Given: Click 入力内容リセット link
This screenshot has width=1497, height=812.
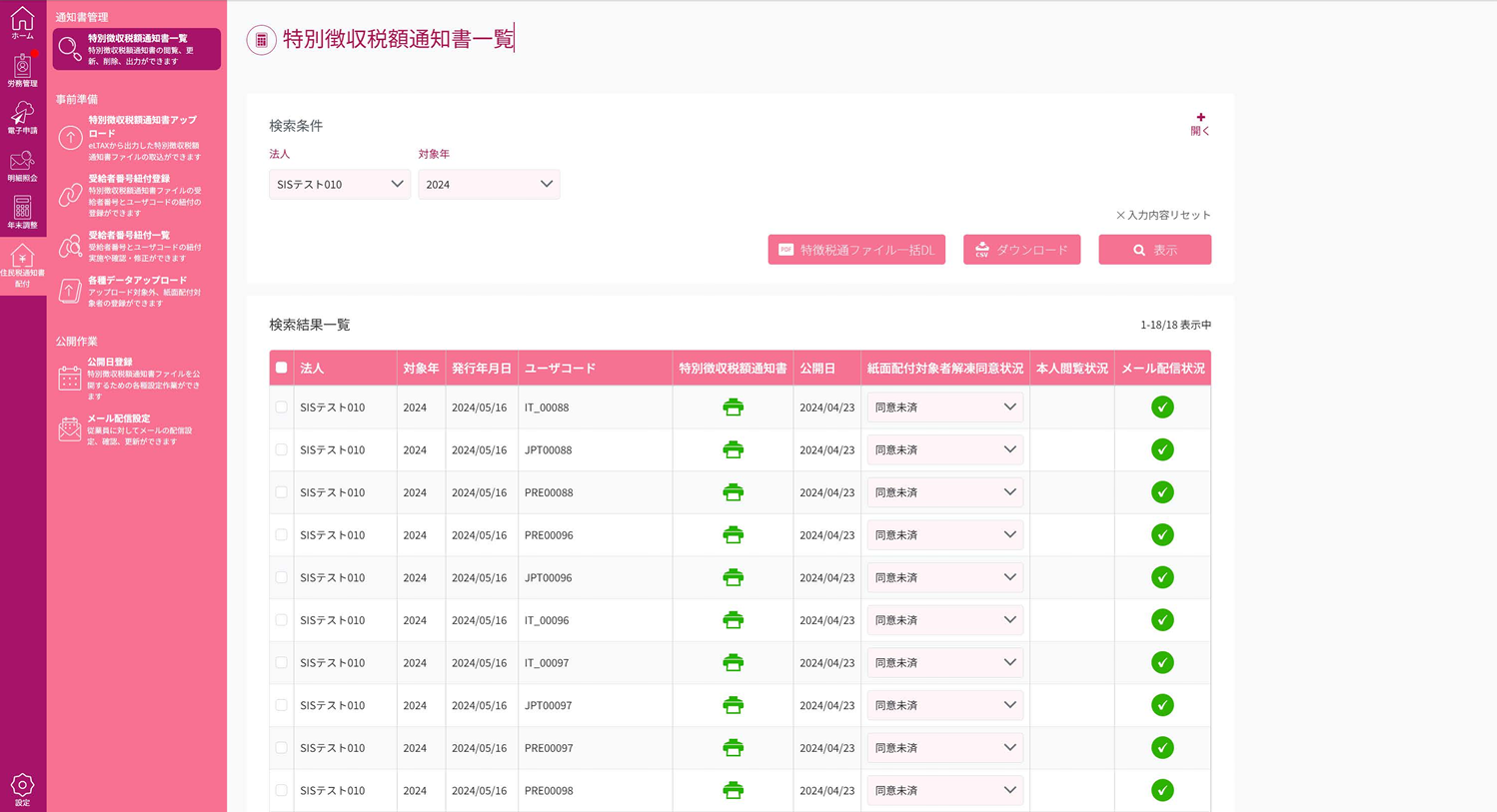Looking at the screenshot, I should (1163, 215).
